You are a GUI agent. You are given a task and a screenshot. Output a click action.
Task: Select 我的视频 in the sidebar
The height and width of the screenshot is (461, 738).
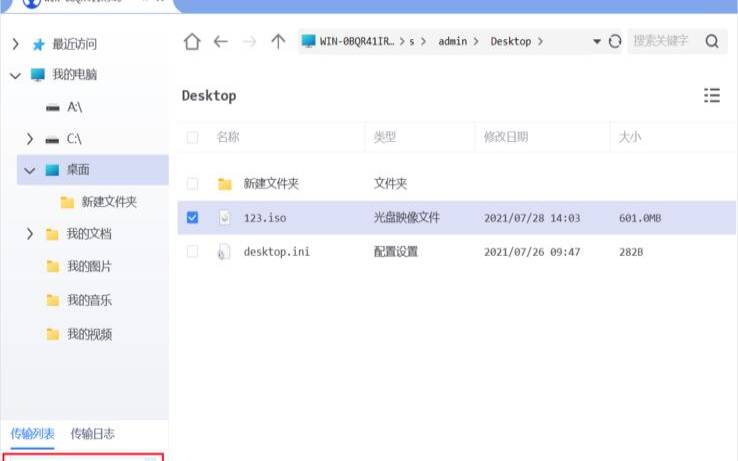click(x=89, y=334)
